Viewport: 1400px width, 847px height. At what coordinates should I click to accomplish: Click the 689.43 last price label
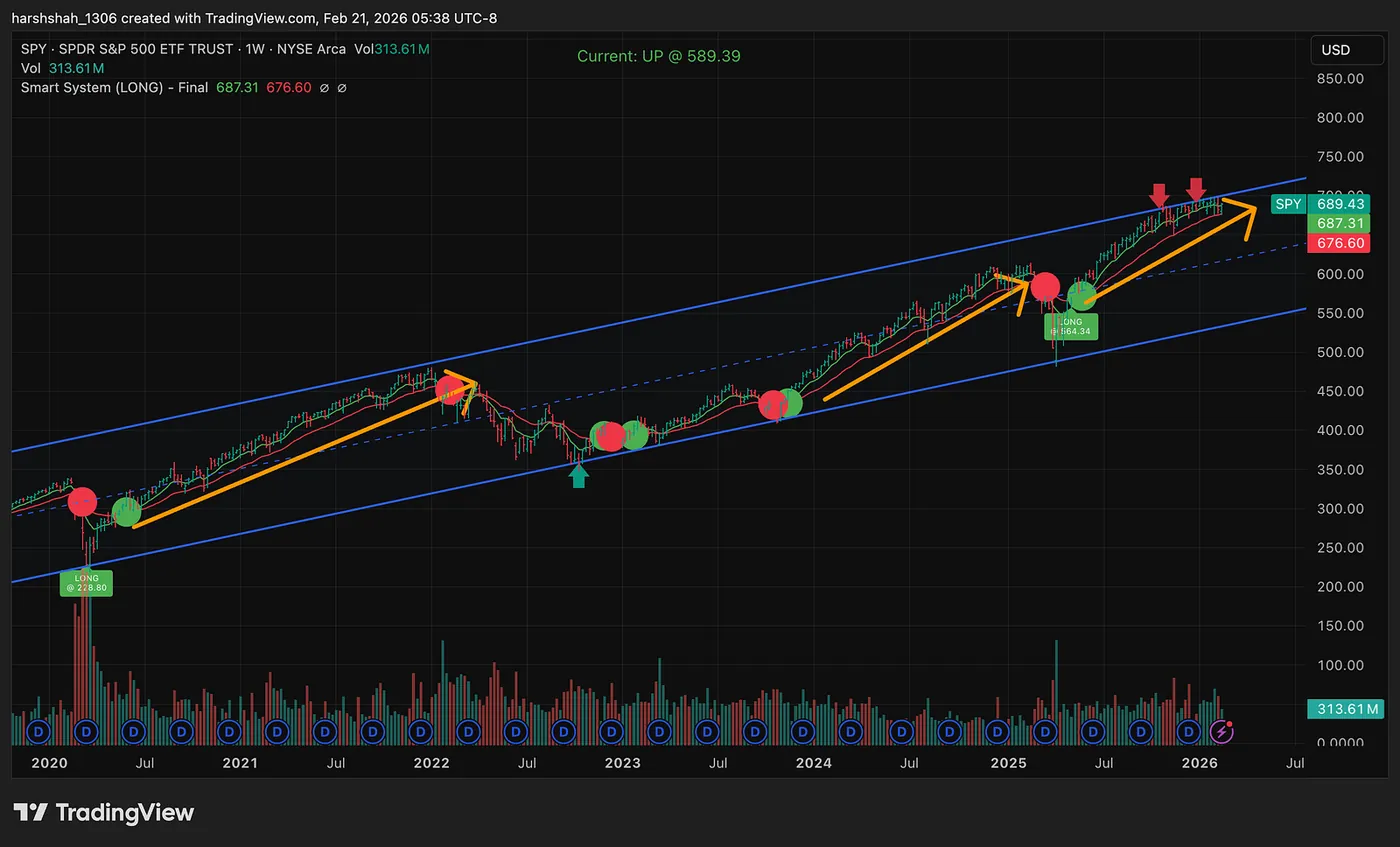point(1341,204)
